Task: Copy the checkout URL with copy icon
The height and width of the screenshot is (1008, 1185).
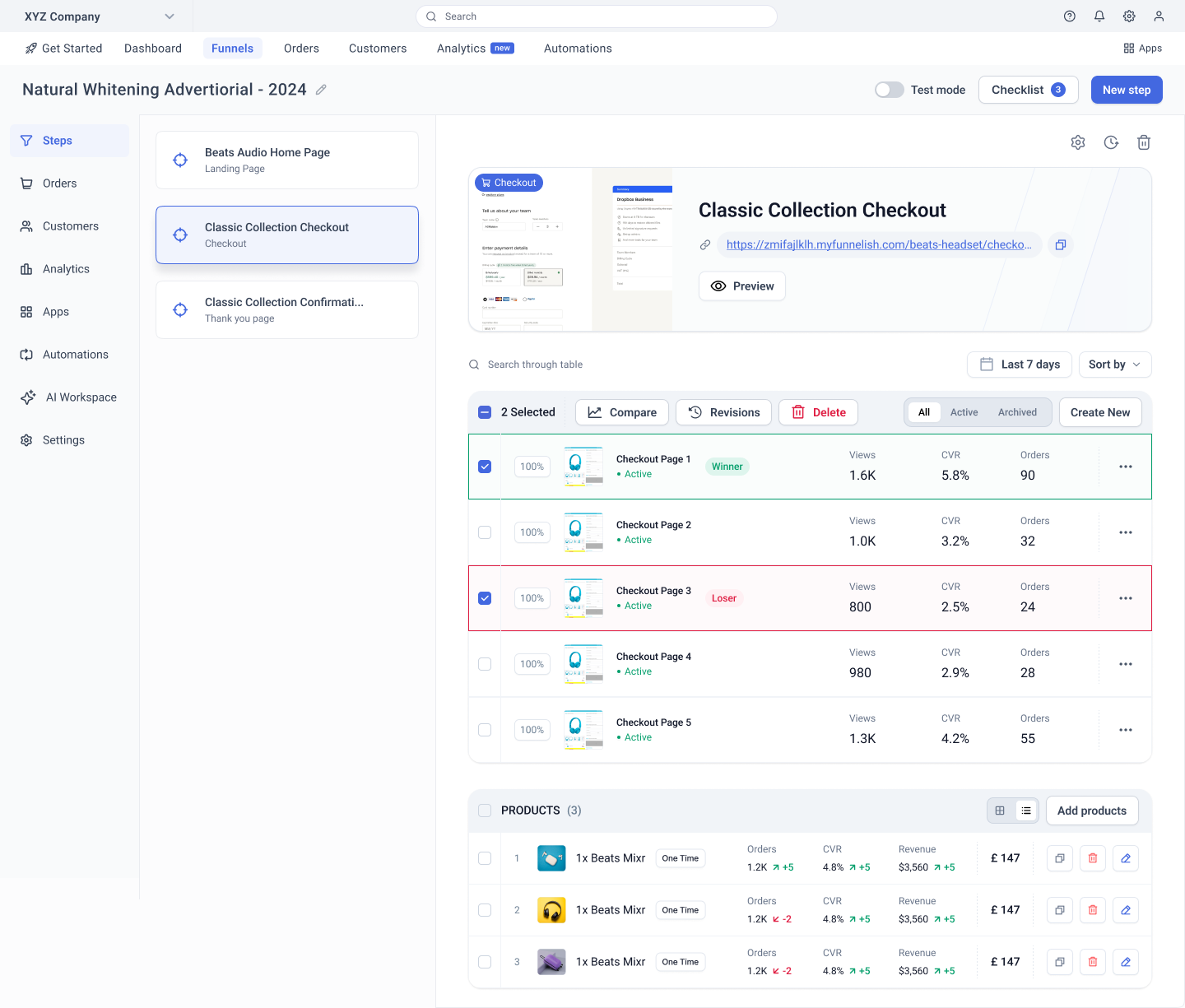Action: coord(1061,244)
